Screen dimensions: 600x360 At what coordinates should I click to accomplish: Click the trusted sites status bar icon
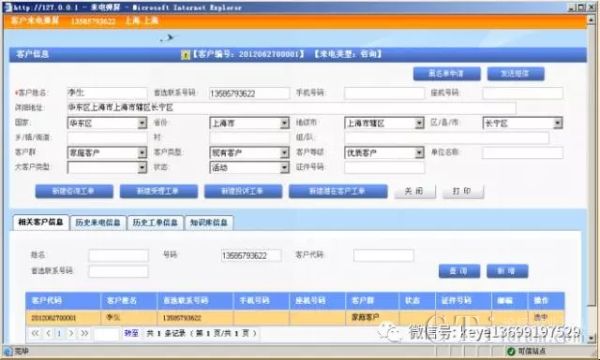(510, 351)
